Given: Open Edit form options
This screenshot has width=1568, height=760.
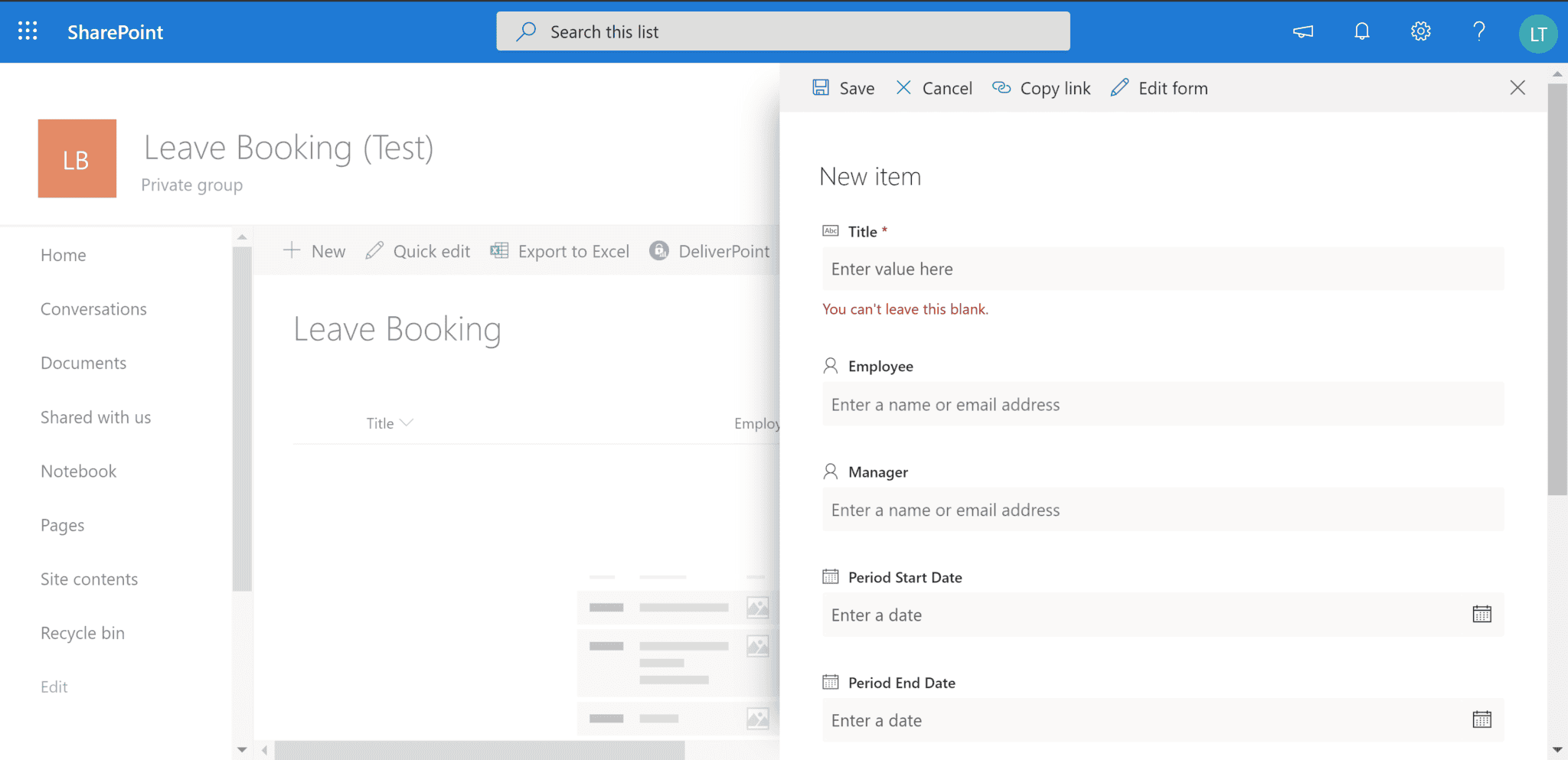Looking at the screenshot, I should pos(1158,87).
